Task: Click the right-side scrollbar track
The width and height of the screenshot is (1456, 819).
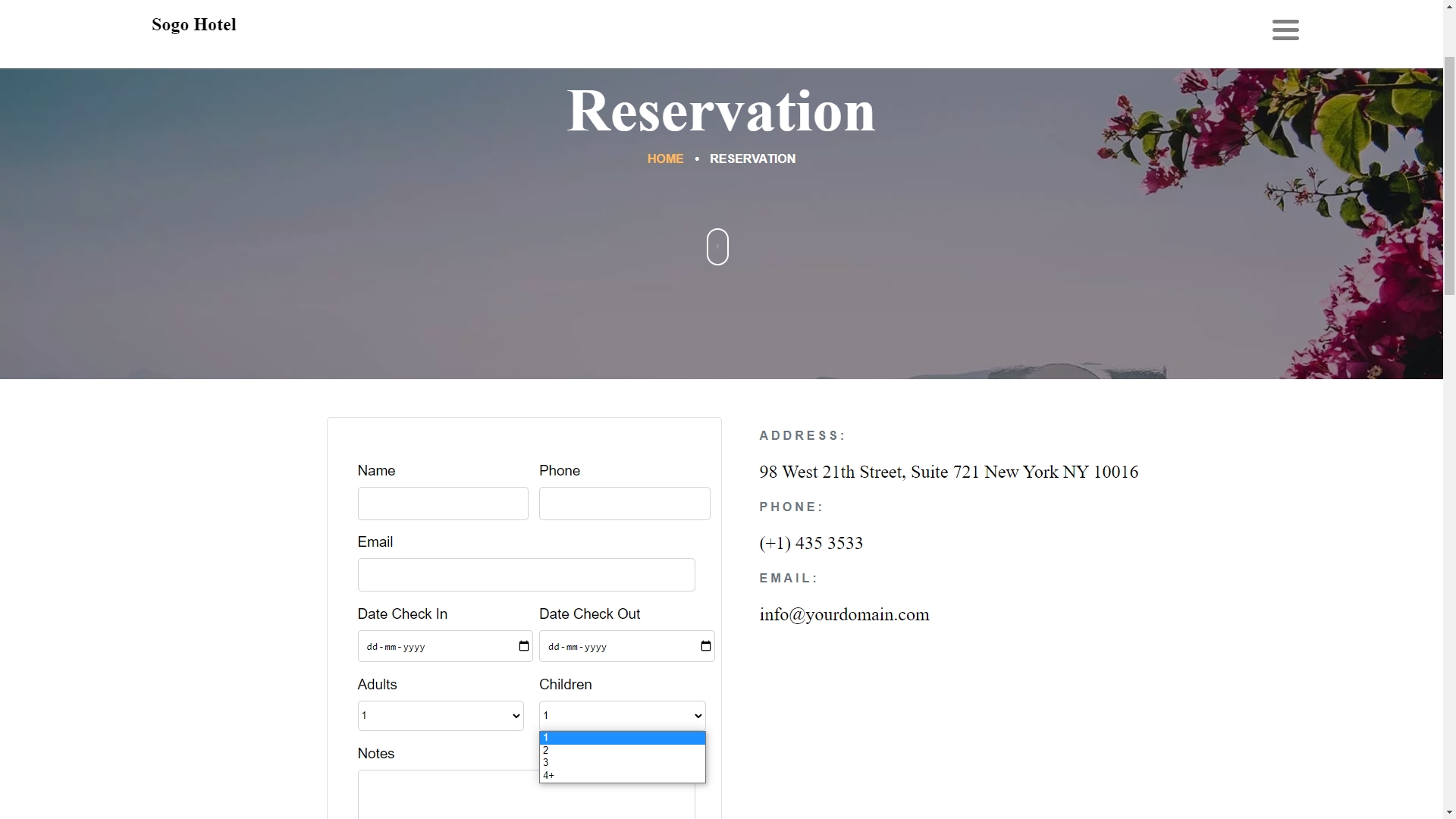Action: (1449, 455)
